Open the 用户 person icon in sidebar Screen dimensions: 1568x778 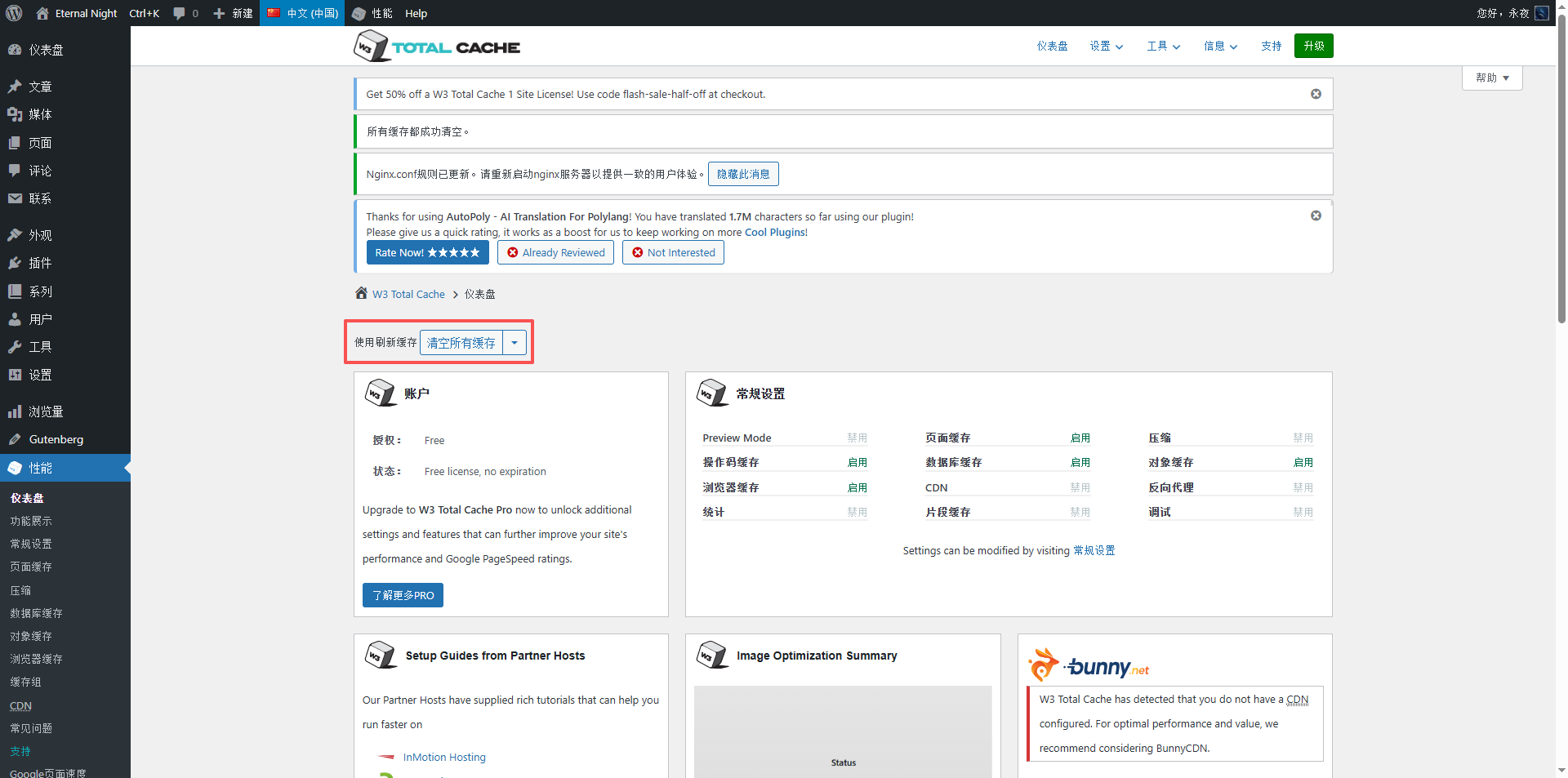[x=15, y=319]
